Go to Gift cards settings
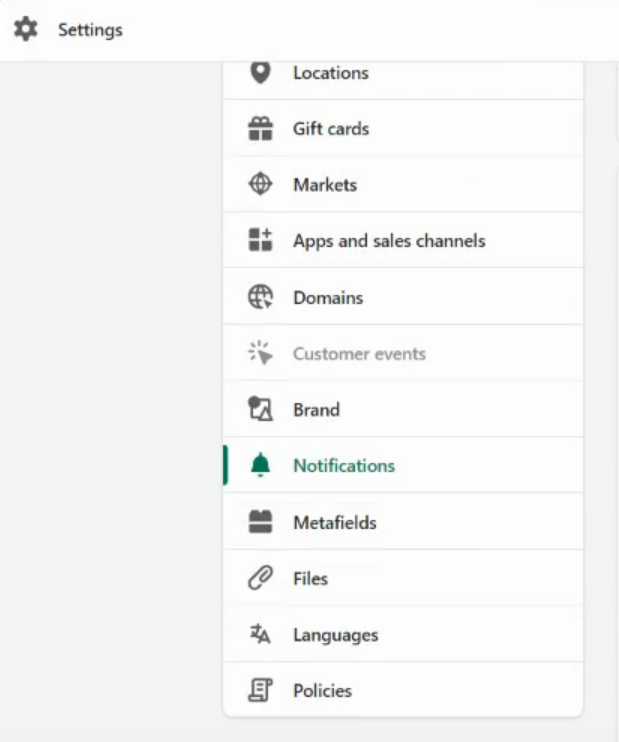The width and height of the screenshot is (619, 742). 331,129
